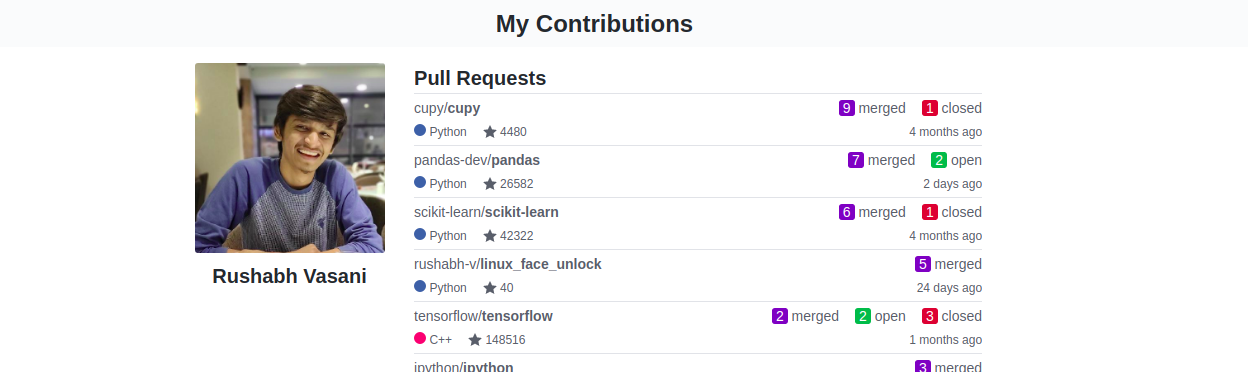Click the blue Python dot under cupy
The width and height of the screenshot is (1248, 372).
[420, 130]
